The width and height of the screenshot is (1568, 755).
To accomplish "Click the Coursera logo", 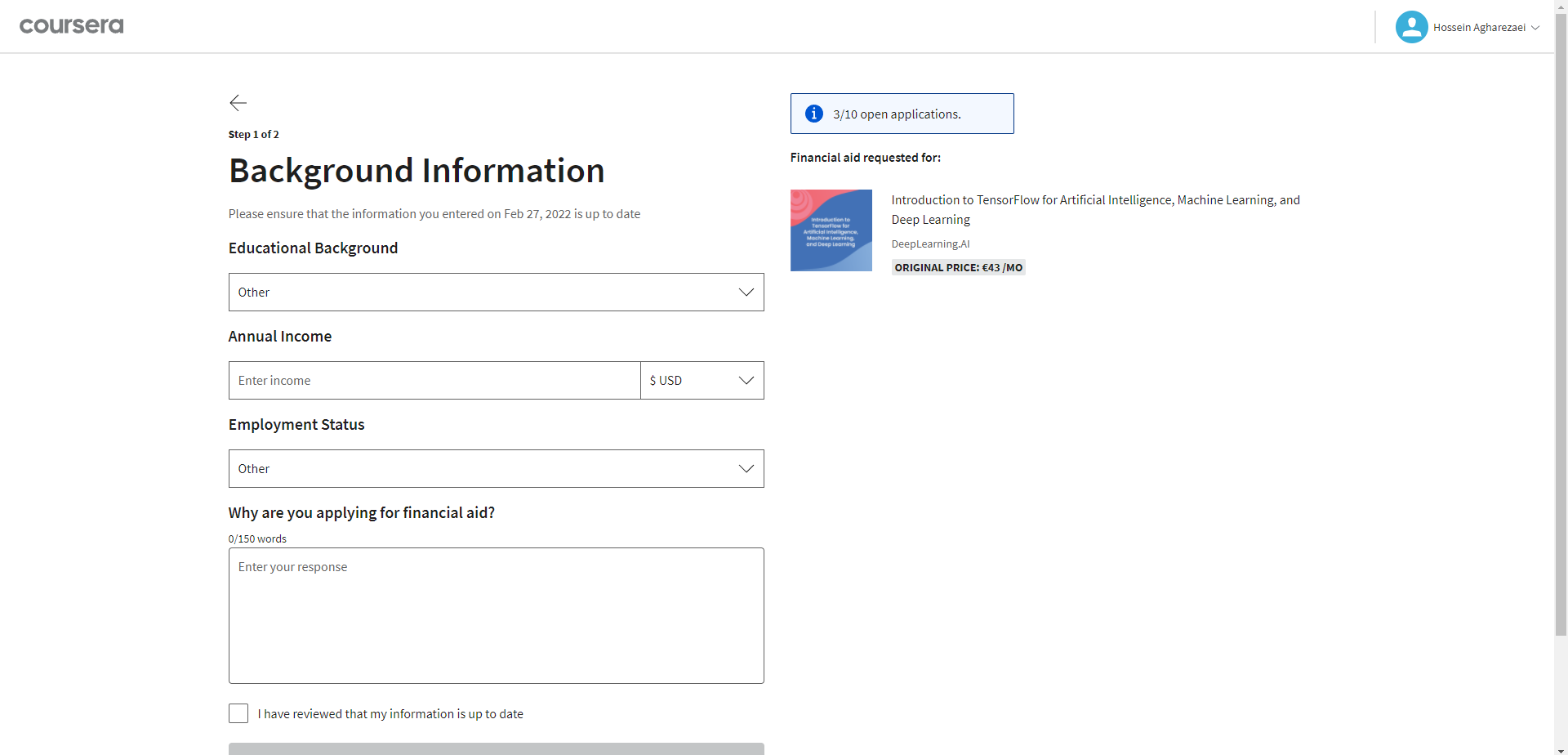I will pos(71,25).
